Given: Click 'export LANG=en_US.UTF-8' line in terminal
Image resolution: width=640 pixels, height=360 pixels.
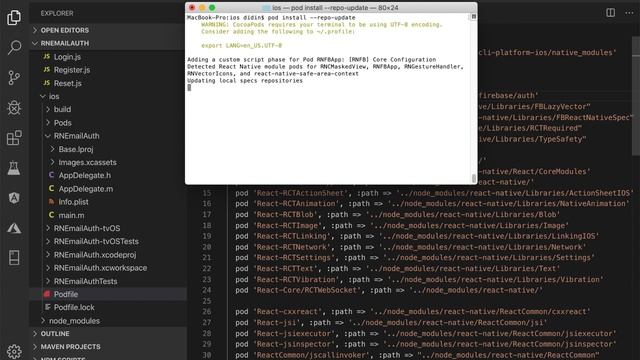Looking at the screenshot, I should 241,45.
